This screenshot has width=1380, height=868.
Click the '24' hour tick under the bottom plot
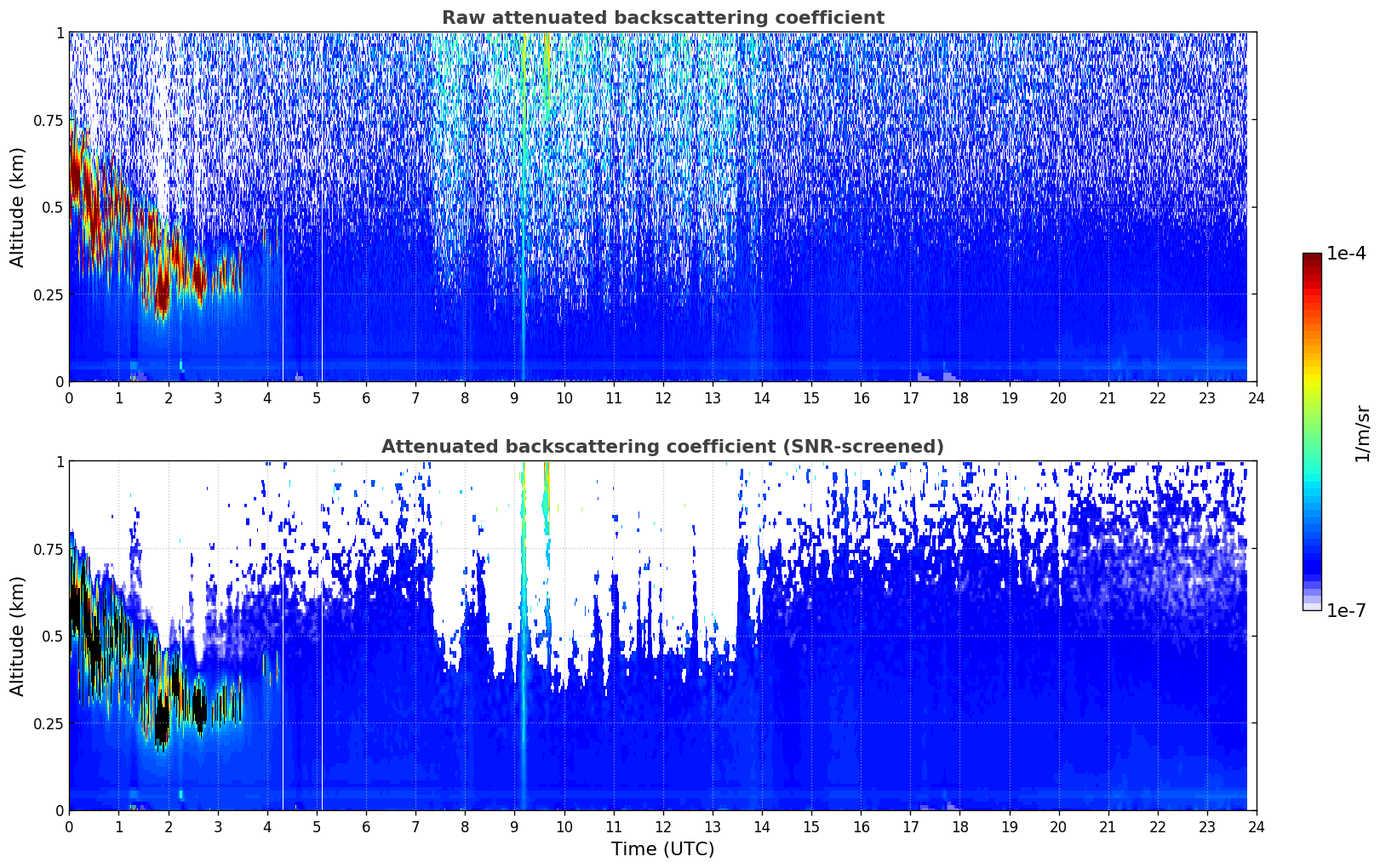(1257, 826)
